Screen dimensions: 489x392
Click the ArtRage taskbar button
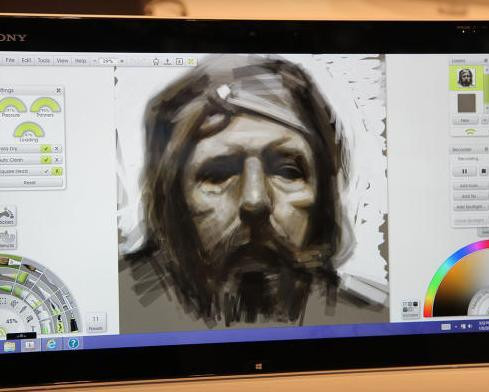(30, 346)
